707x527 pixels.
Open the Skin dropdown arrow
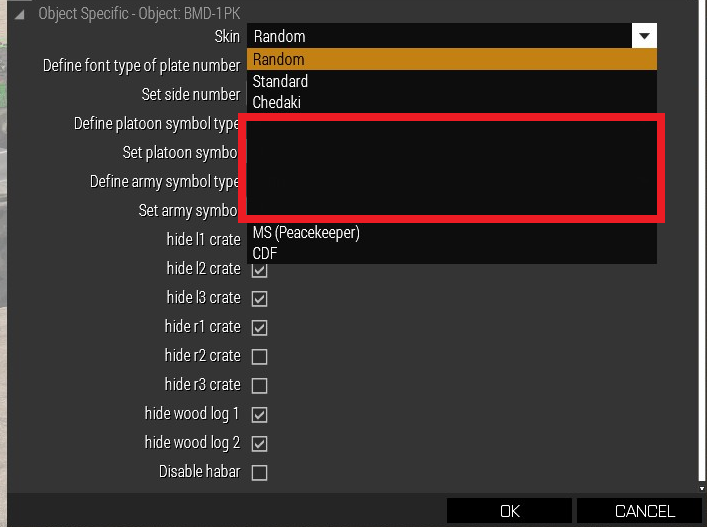[x=645, y=36]
